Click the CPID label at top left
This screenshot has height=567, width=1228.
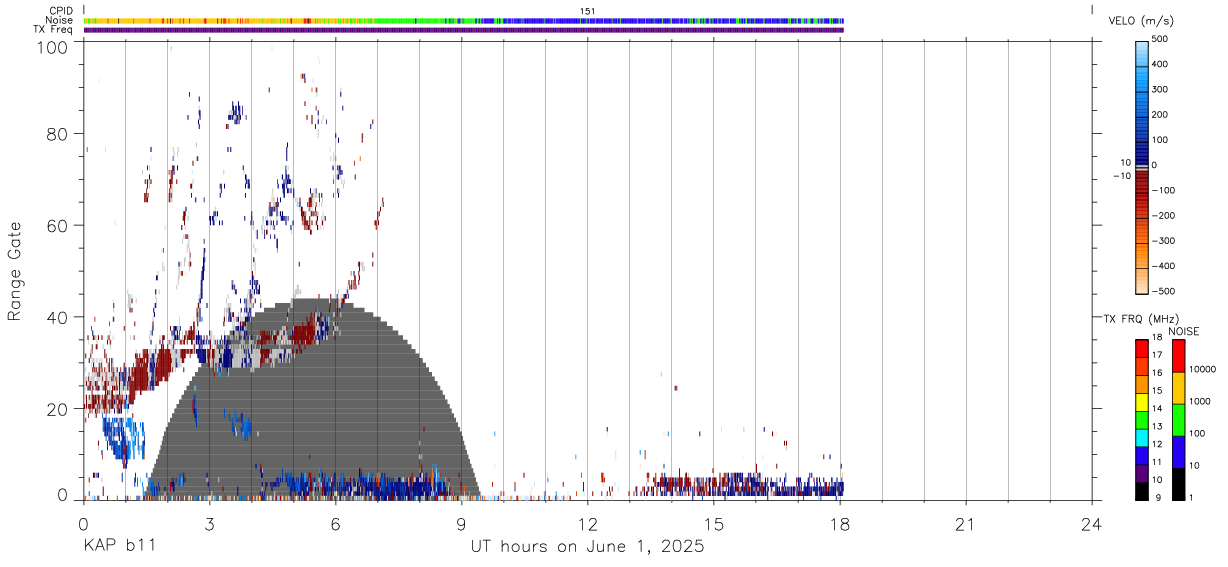pos(61,11)
